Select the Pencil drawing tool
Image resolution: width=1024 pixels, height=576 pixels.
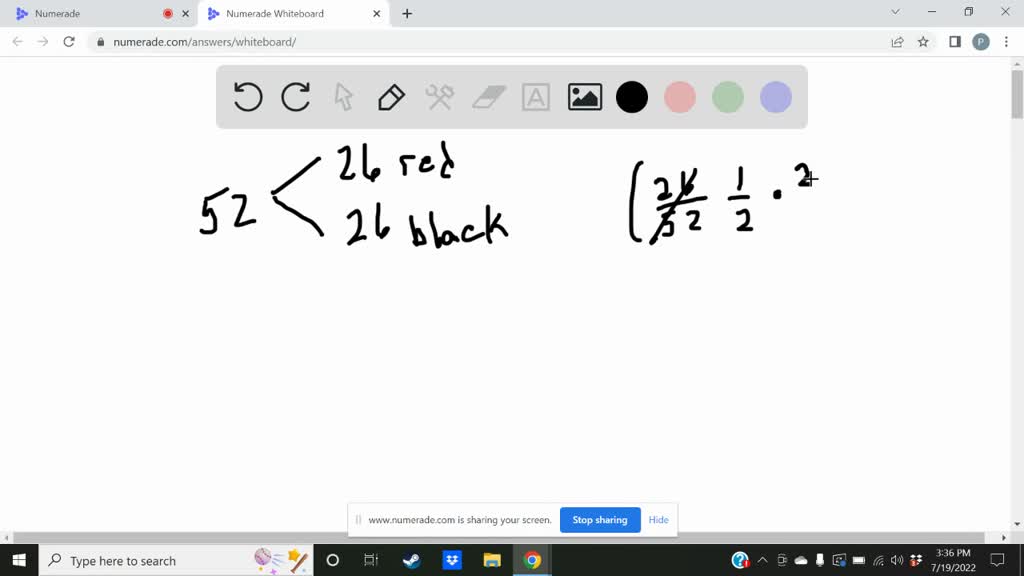tap(391, 96)
